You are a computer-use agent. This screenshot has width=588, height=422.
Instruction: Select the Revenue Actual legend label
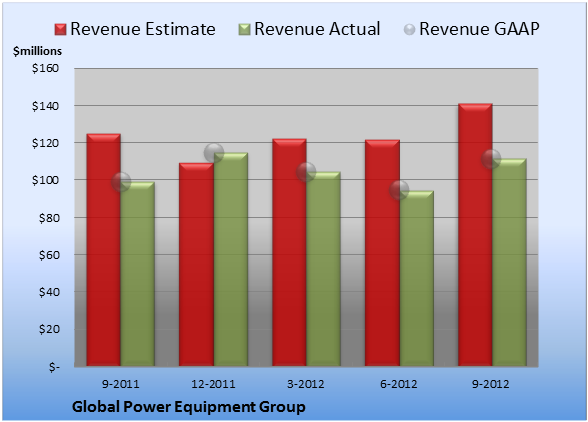pyautogui.click(x=317, y=29)
